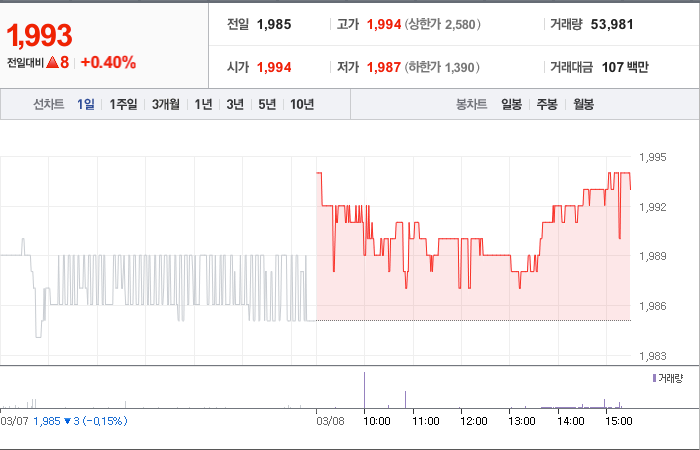The height and width of the screenshot is (450, 700).
Task: Switch to the 5년 chart range
Action: click(x=267, y=104)
